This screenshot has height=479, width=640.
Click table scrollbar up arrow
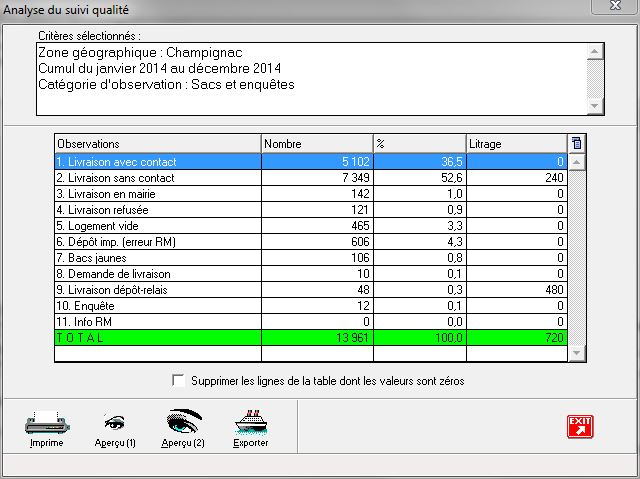click(x=576, y=161)
